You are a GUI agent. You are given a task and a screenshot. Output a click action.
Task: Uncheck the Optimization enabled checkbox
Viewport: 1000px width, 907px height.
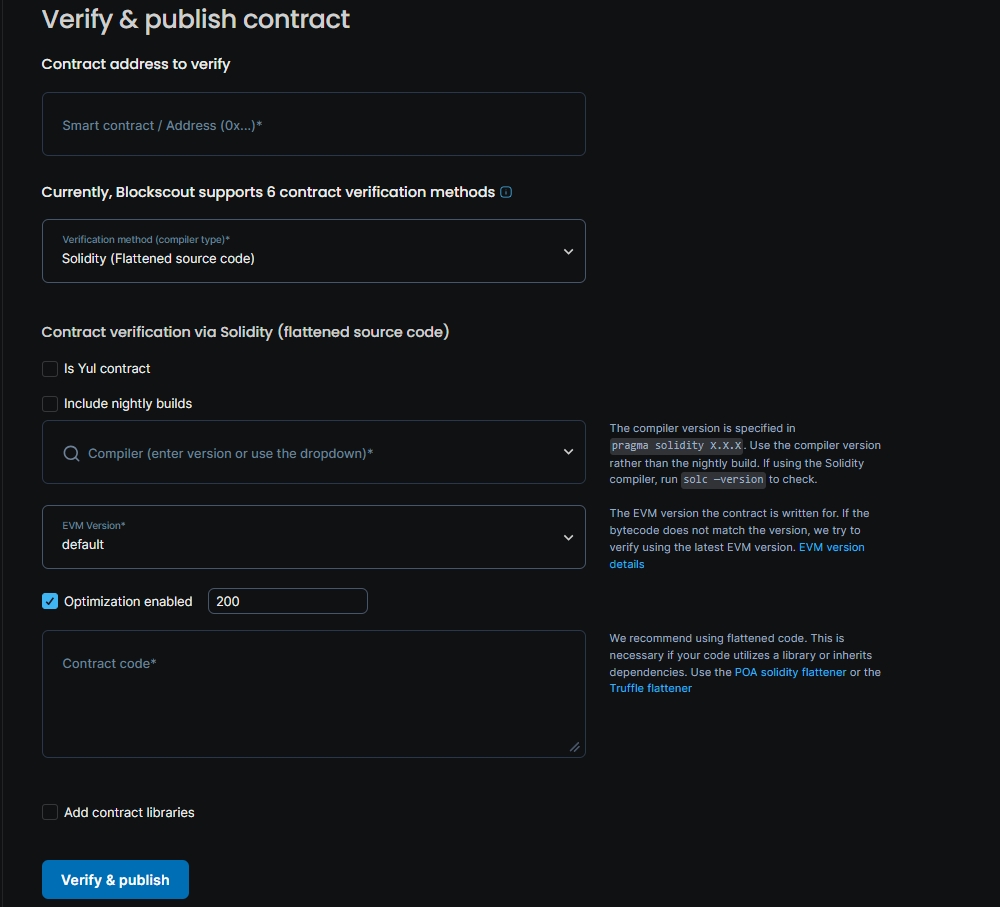50,601
